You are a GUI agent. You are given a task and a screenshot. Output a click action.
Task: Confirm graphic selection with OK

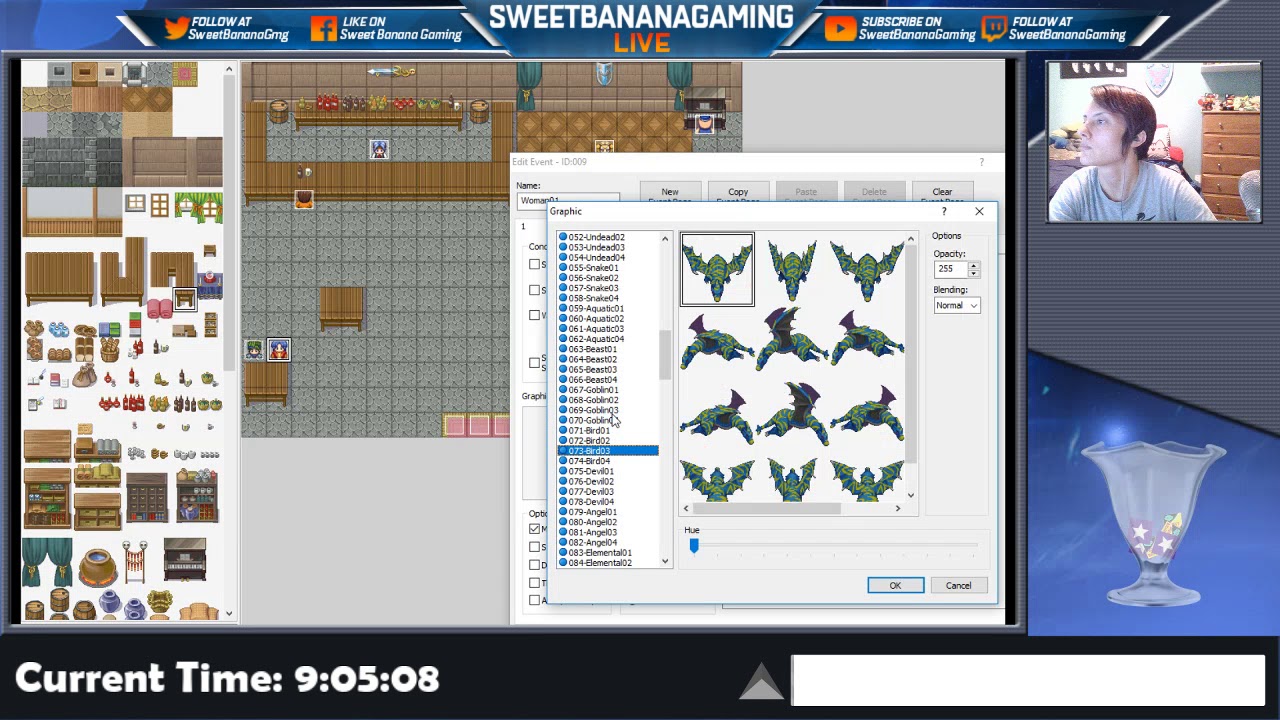[x=895, y=585]
